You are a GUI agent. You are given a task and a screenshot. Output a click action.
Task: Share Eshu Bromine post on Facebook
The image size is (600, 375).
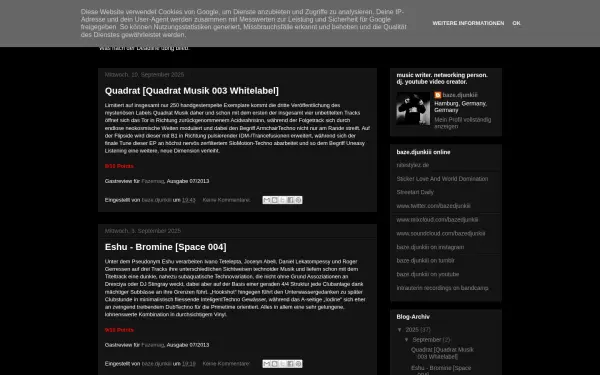click(x=290, y=364)
